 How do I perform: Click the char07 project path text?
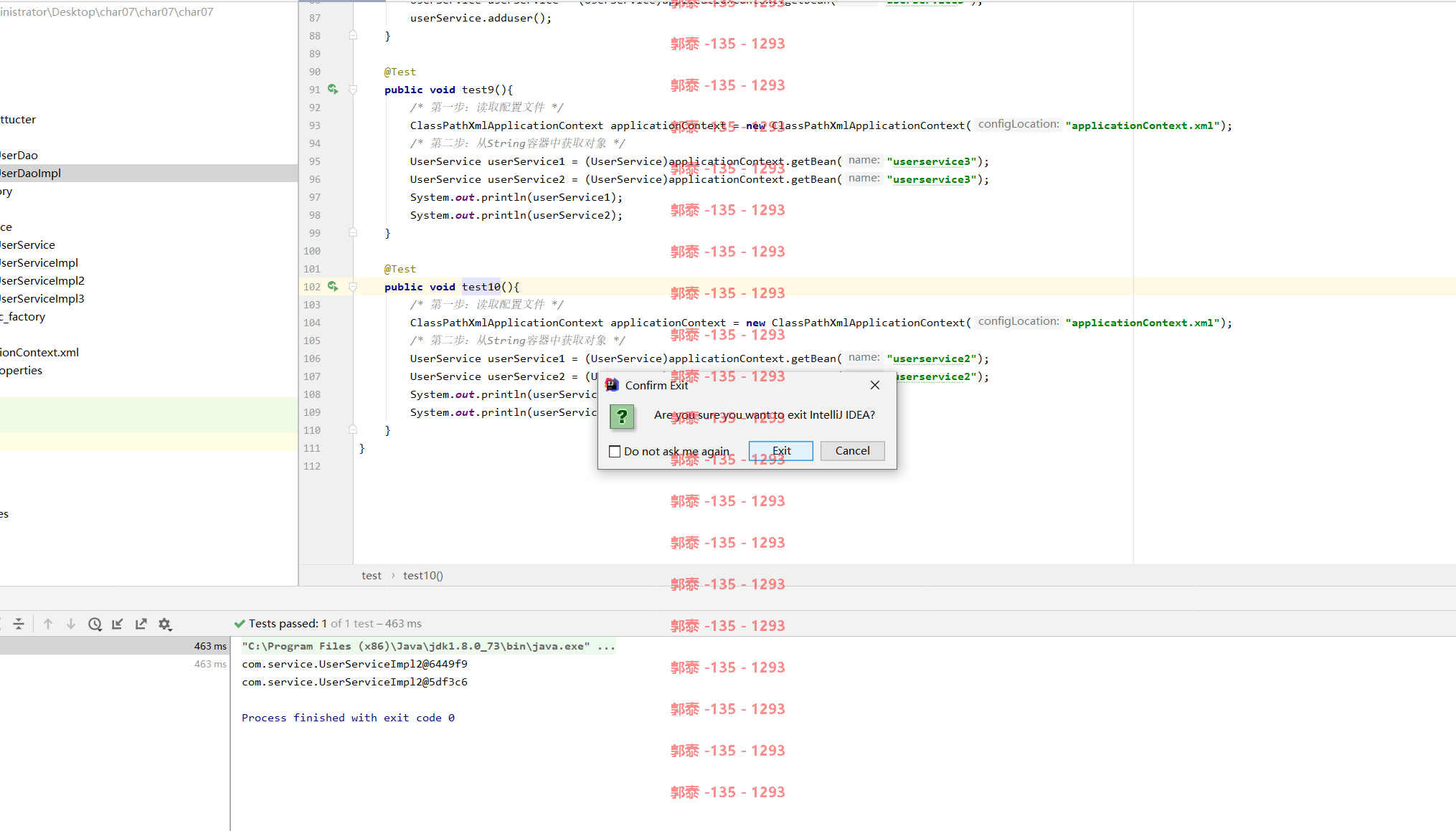click(107, 11)
